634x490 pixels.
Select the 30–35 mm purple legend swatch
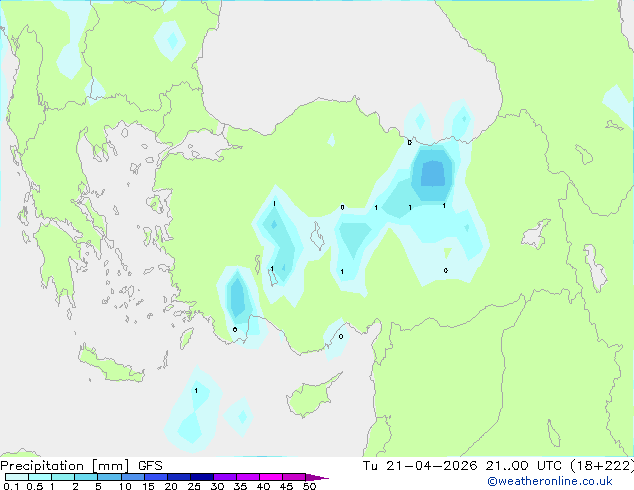coord(224,477)
